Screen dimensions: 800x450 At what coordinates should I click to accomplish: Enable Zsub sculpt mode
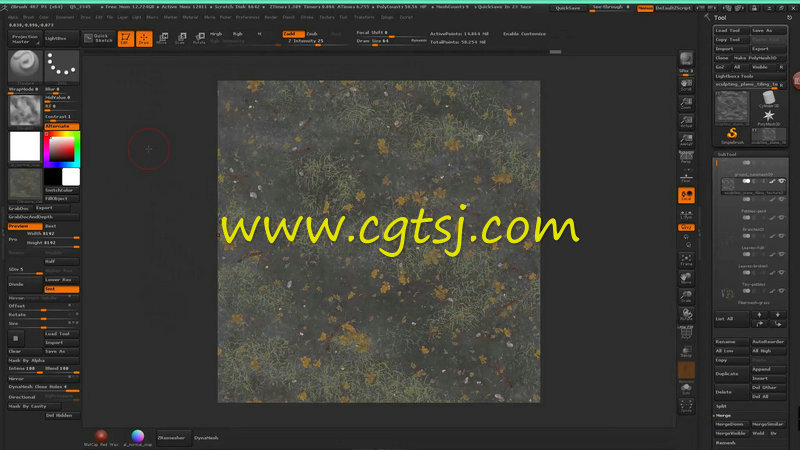point(312,34)
